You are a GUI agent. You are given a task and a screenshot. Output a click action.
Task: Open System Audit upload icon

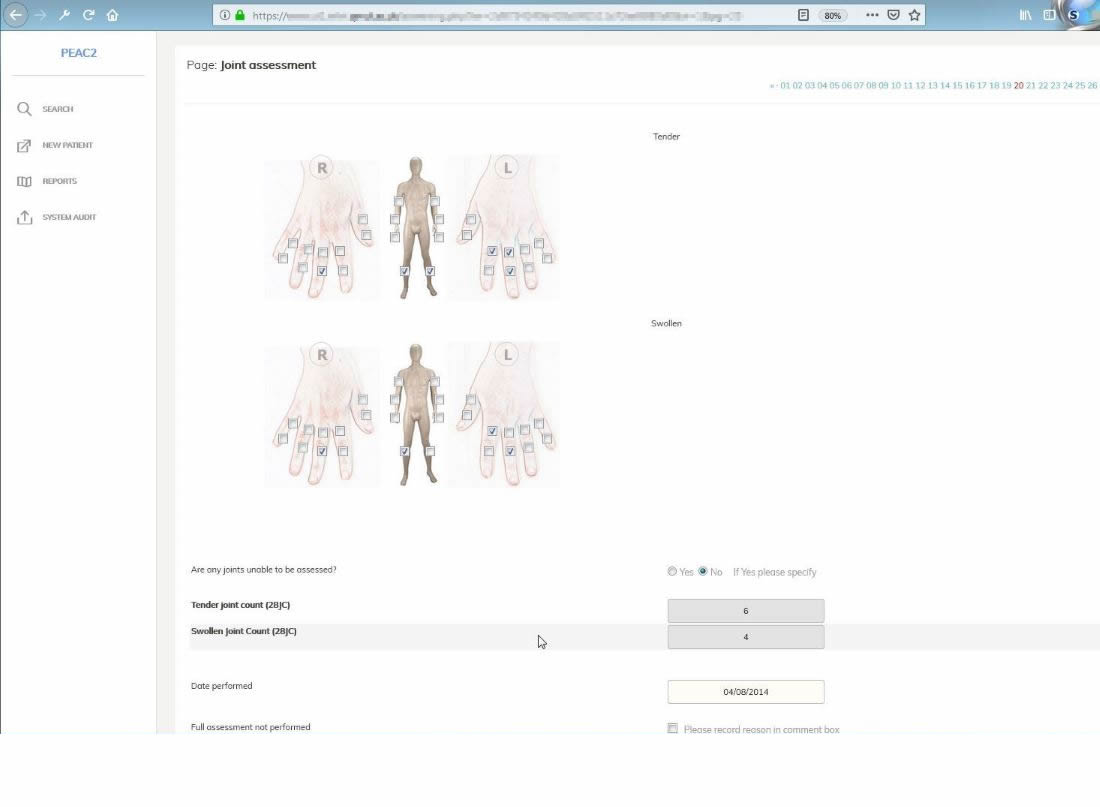pyautogui.click(x=25, y=218)
